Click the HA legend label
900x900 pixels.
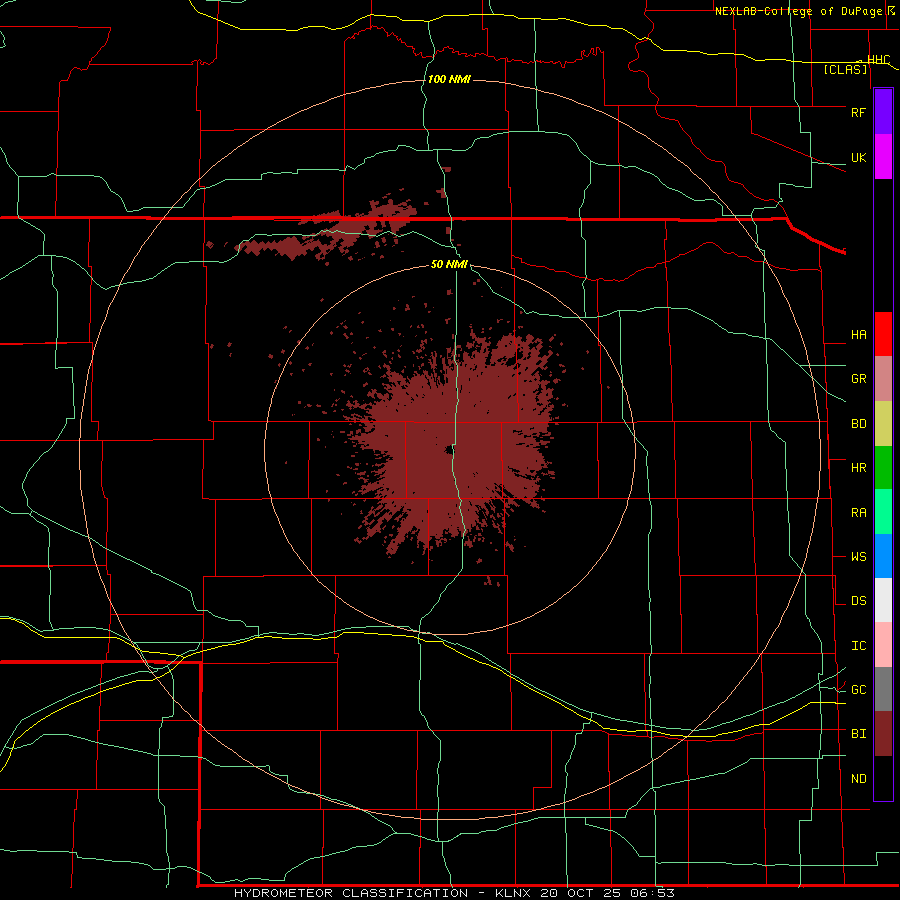[858, 335]
